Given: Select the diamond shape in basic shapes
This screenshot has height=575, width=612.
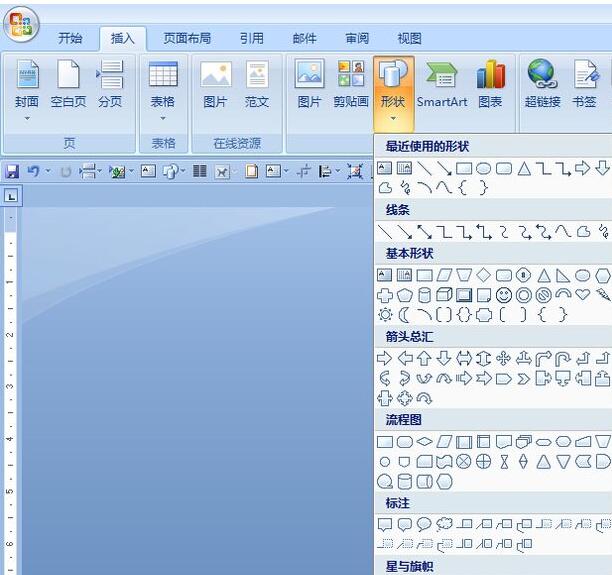Looking at the screenshot, I should [x=484, y=275].
